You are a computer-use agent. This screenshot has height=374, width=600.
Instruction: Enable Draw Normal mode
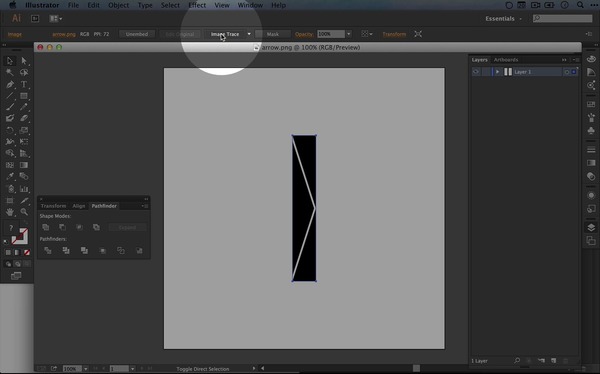click(8, 264)
